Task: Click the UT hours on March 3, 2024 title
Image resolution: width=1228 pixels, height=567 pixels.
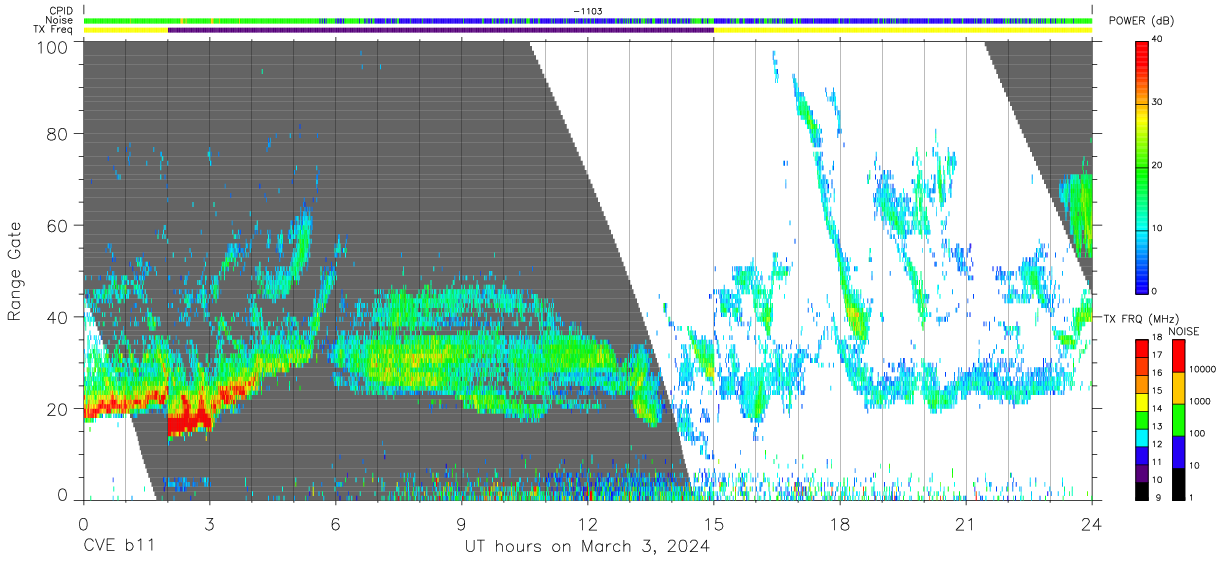Action: click(587, 547)
